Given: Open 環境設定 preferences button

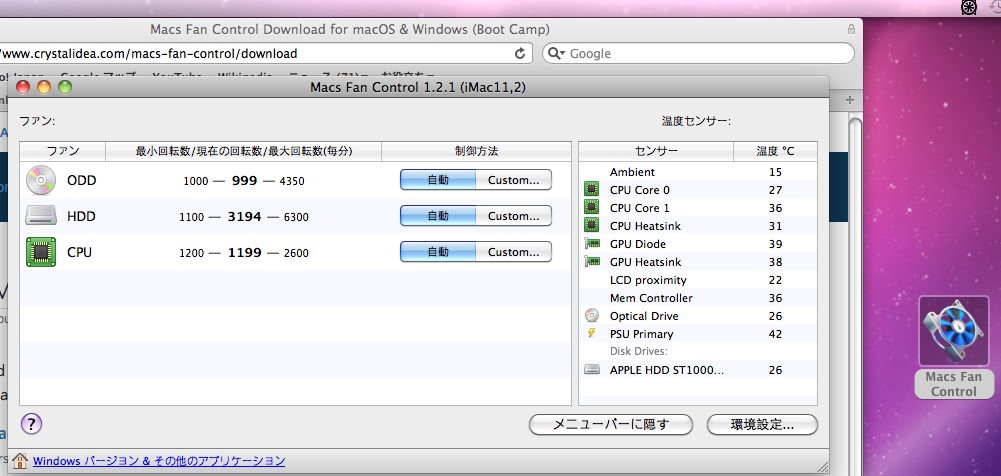Looking at the screenshot, I should click(762, 424).
